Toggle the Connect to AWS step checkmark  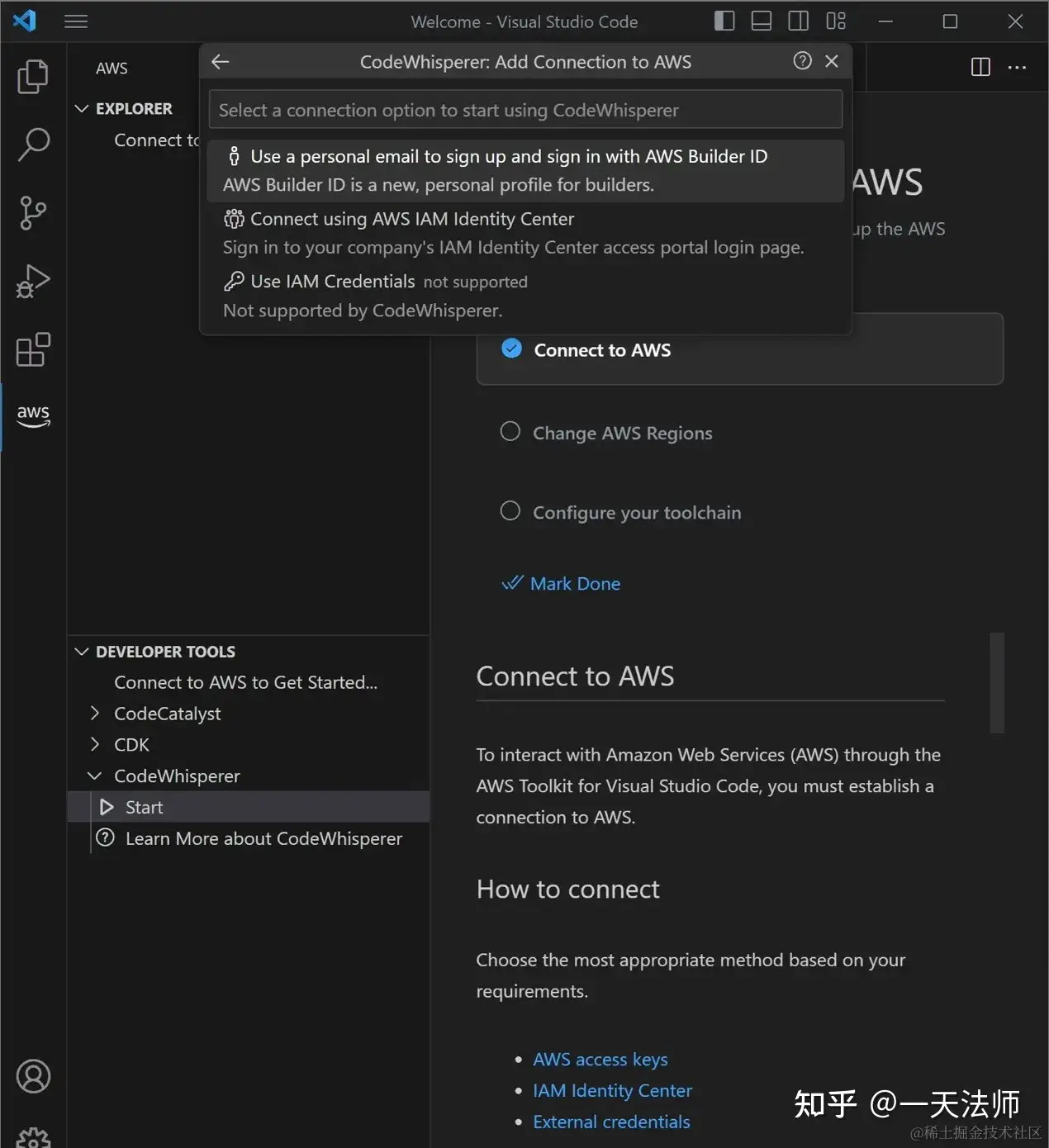pyautogui.click(x=512, y=349)
